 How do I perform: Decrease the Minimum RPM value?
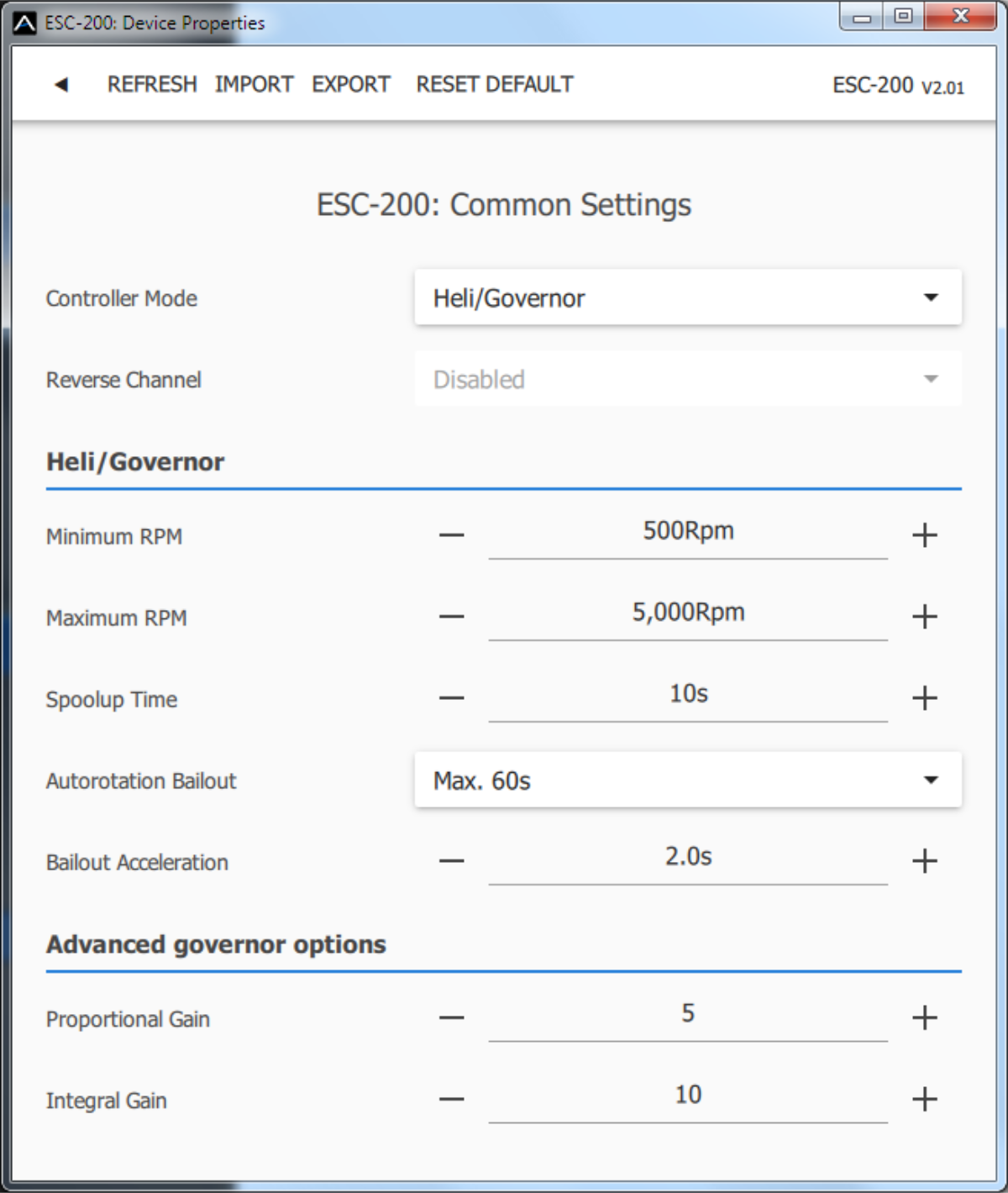(x=451, y=535)
